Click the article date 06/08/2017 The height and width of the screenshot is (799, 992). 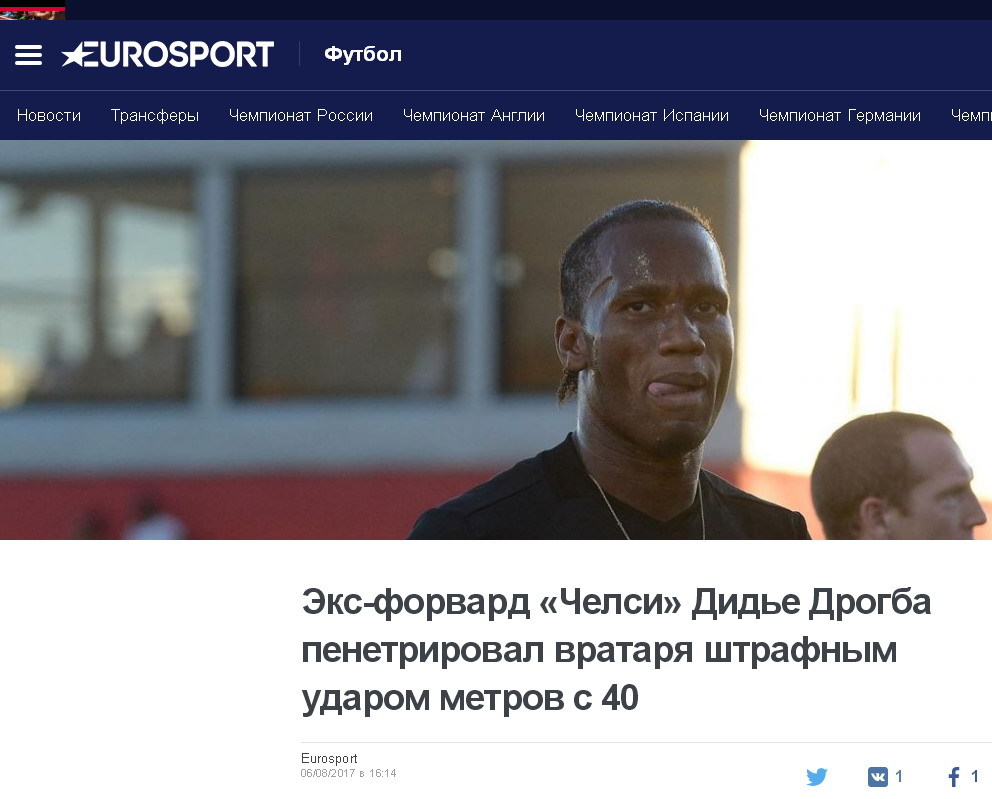click(x=327, y=773)
